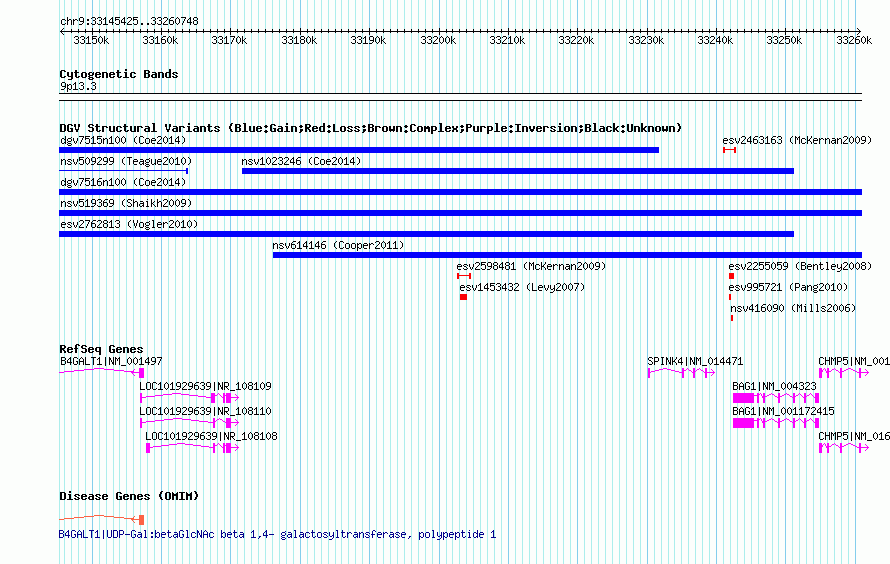
Task: Click the LOC101929639|NR_108109 gene glyph
Action: pos(190,398)
